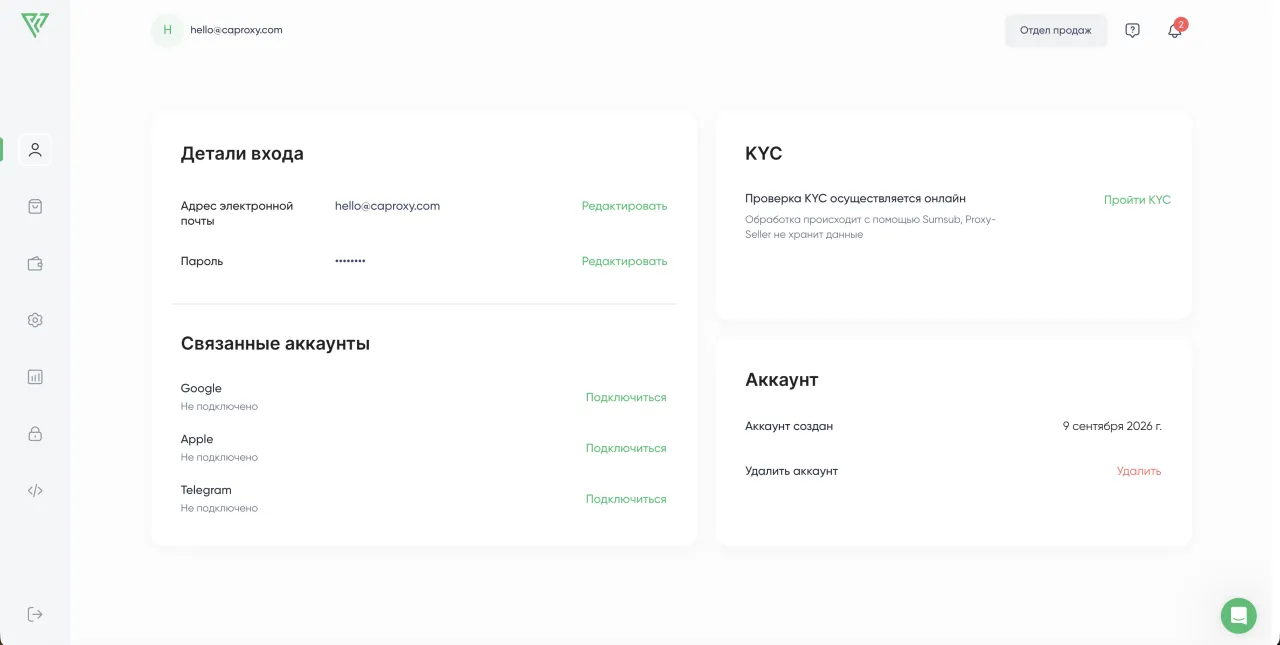Click the Пароль label
Viewport: 1280px width, 645px height.
[202, 261]
